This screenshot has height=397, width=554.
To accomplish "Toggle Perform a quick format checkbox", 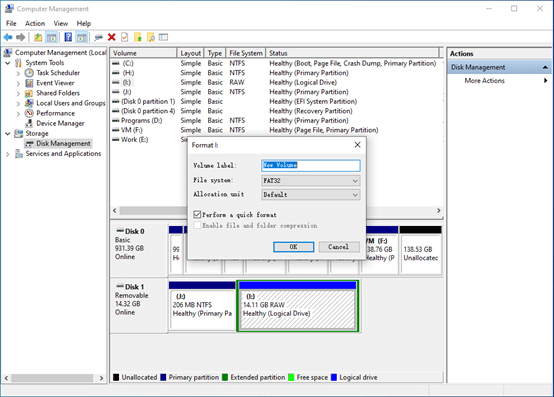I will [x=197, y=214].
